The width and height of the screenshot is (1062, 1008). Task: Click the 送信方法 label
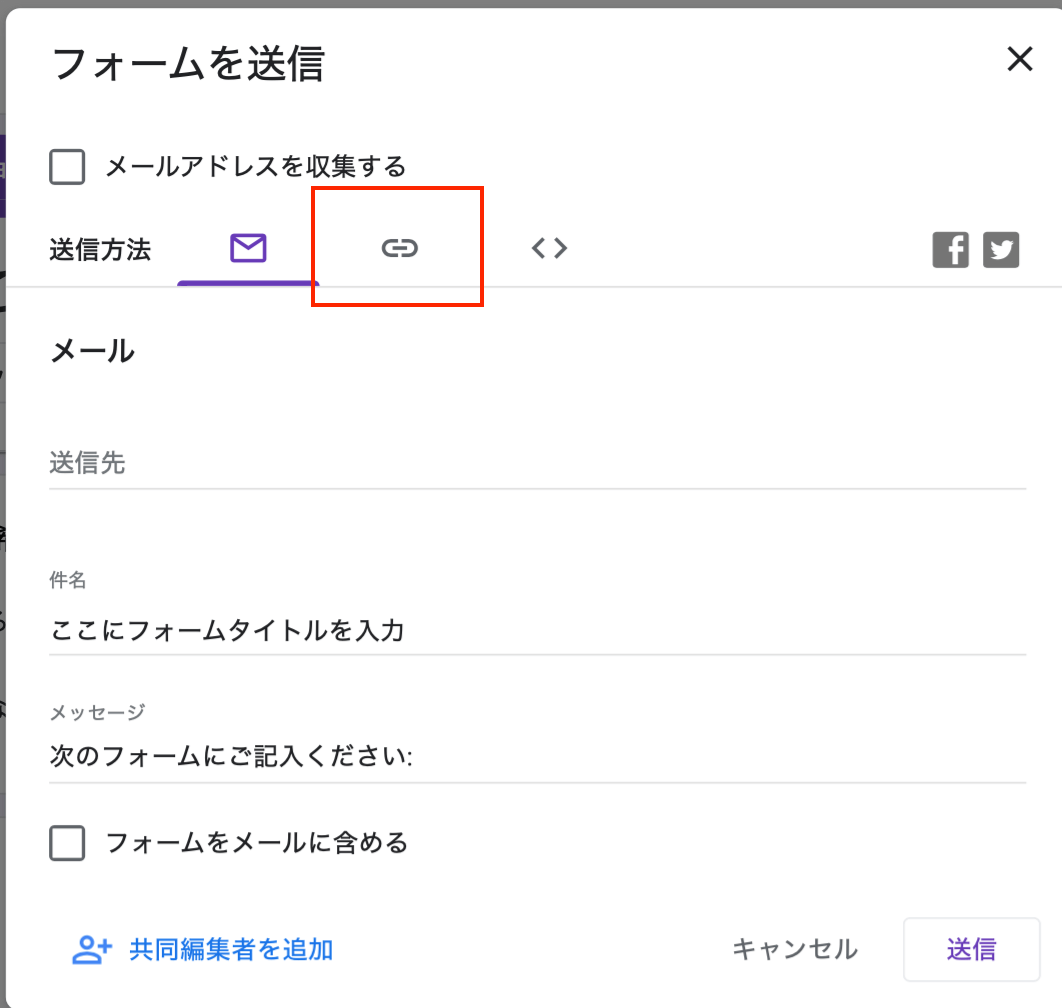[x=100, y=250]
